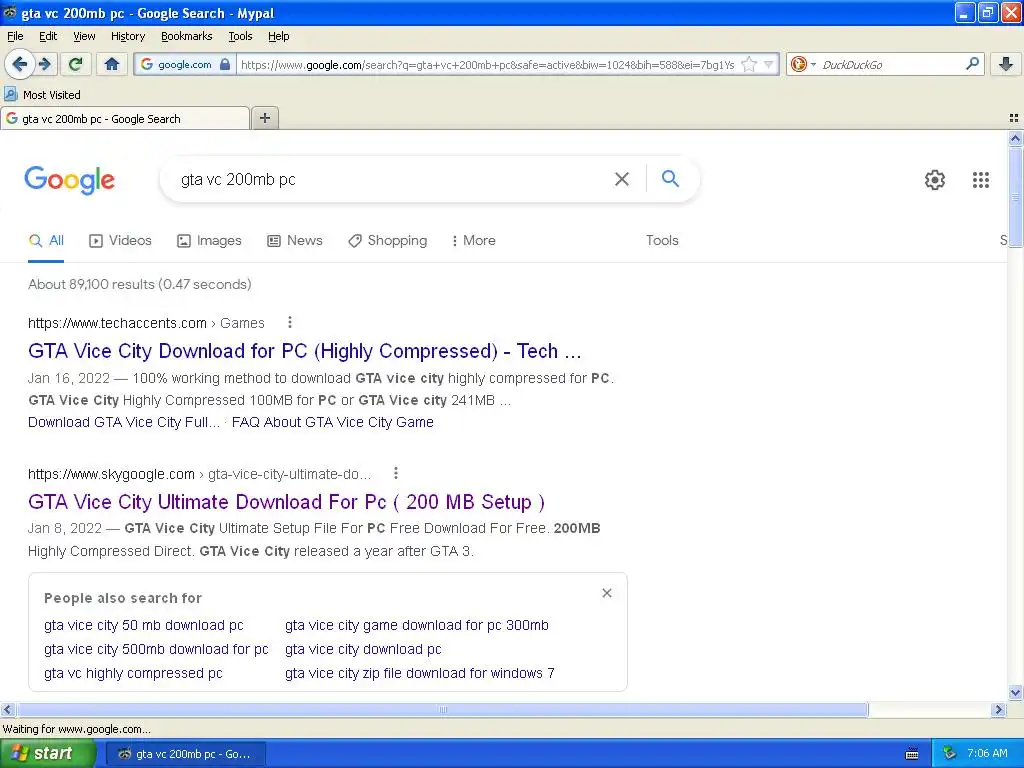
Task: Bookmark this page with the star icon
Action: pos(749,64)
